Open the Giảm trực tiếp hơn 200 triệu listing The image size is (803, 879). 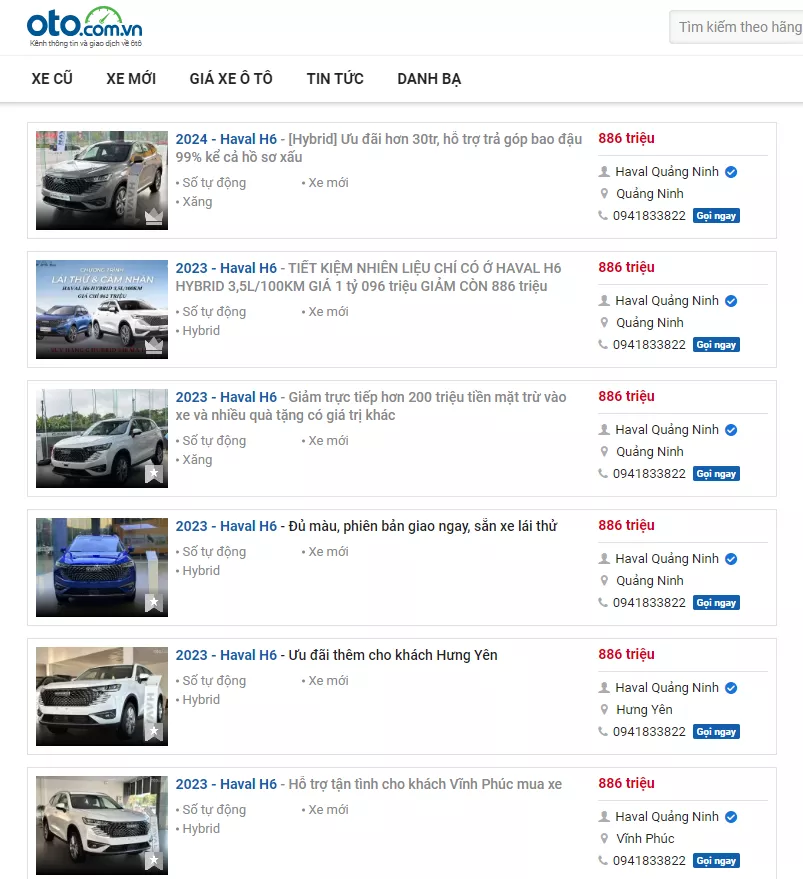[x=371, y=406]
